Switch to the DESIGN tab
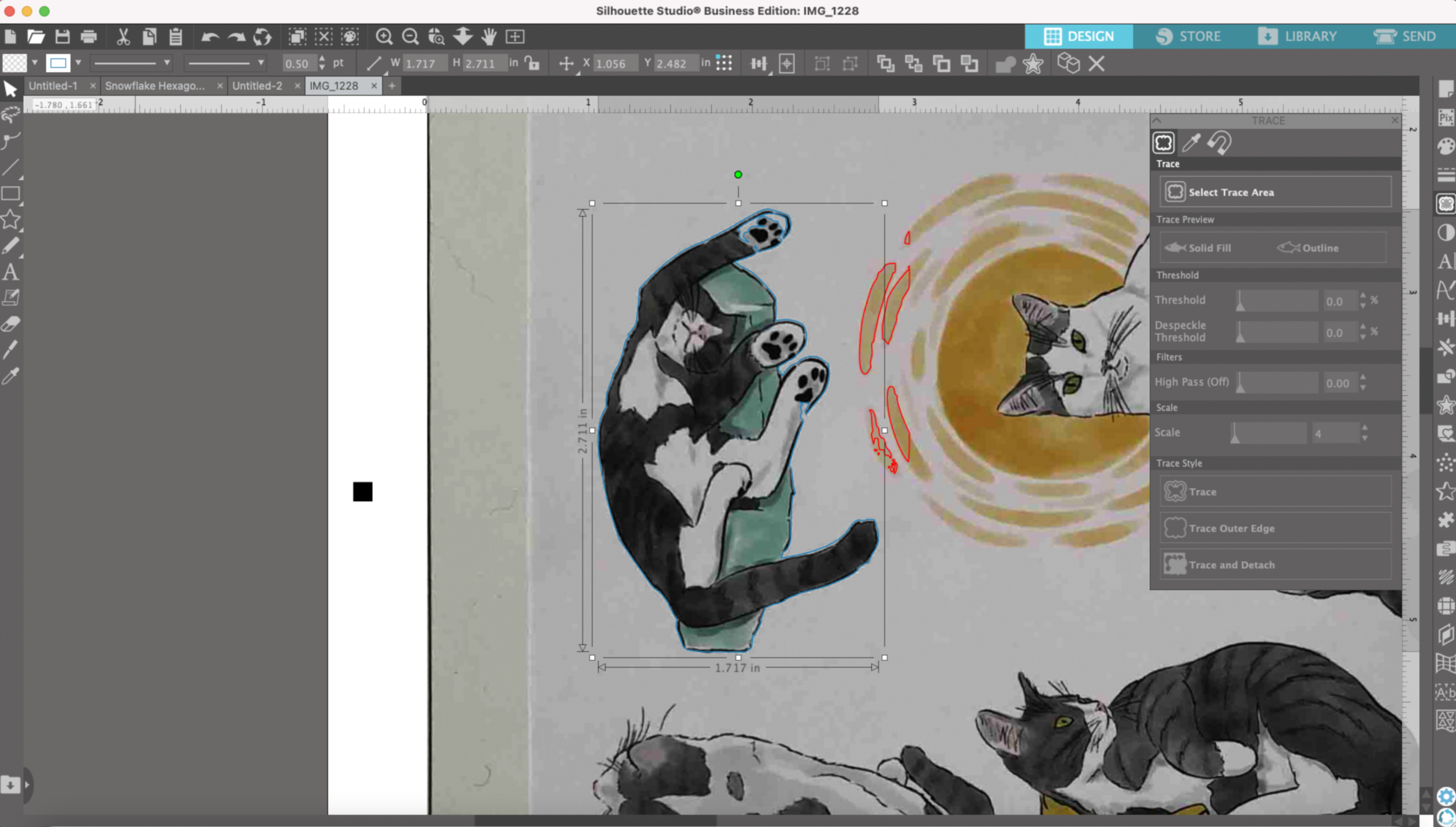This screenshot has height=827, width=1456. [x=1079, y=36]
